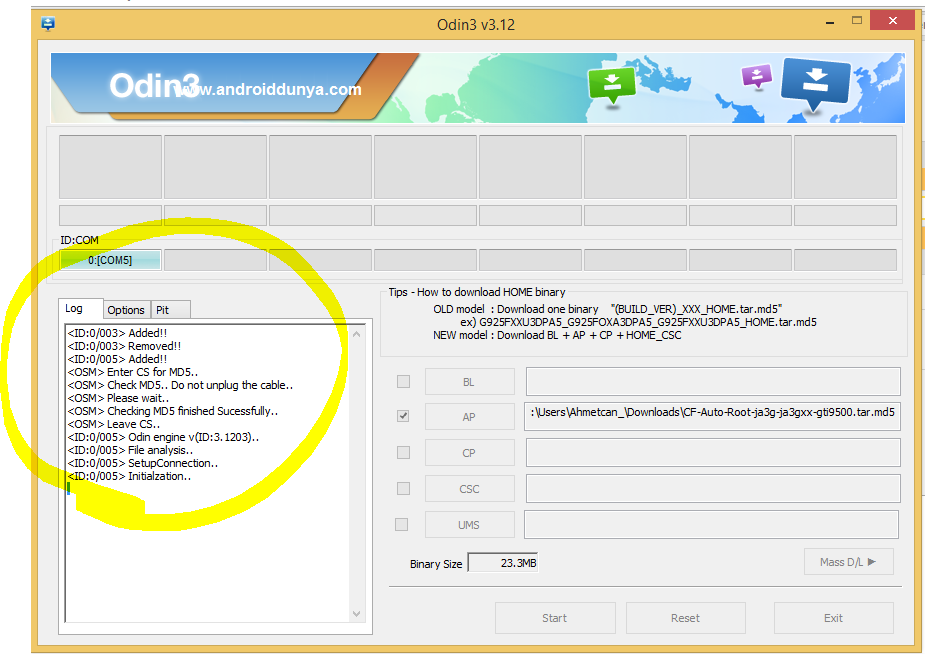The image size is (925, 654).
Task: Click the UMS file path field
Action: pyautogui.click(x=711, y=525)
